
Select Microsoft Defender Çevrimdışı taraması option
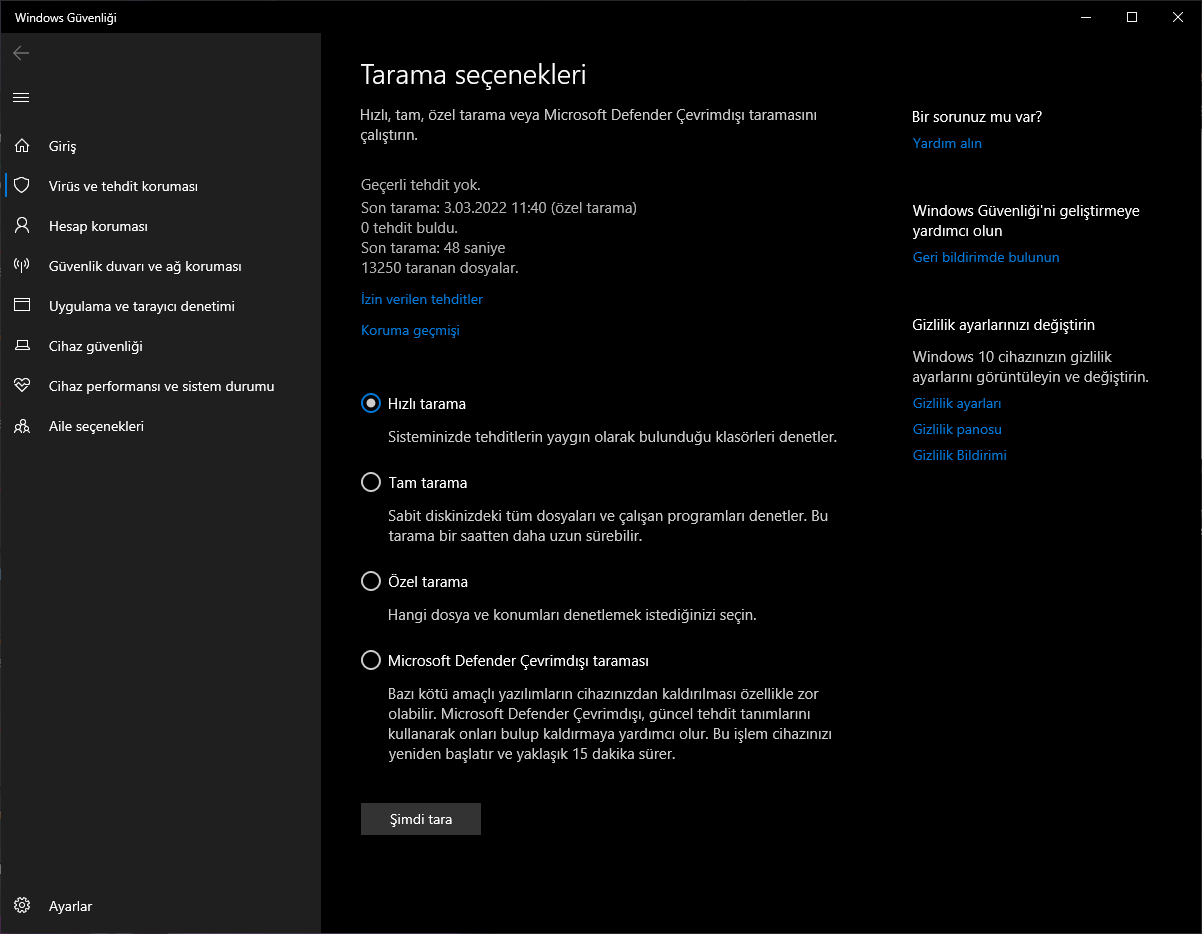click(x=371, y=661)
